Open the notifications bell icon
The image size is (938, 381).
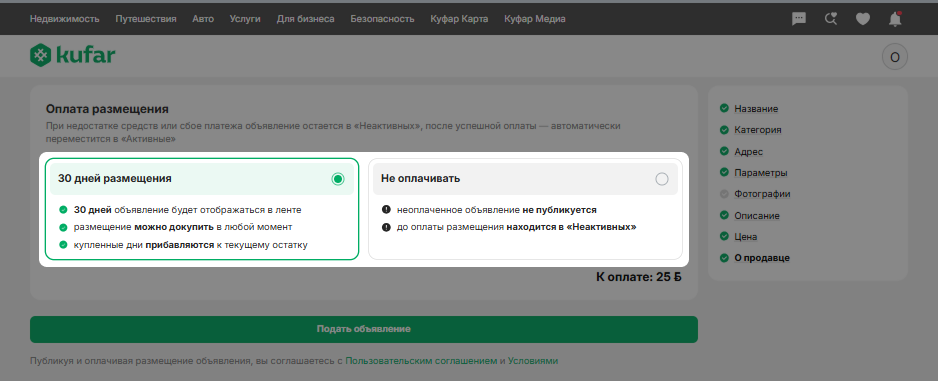tap(895, 19)
